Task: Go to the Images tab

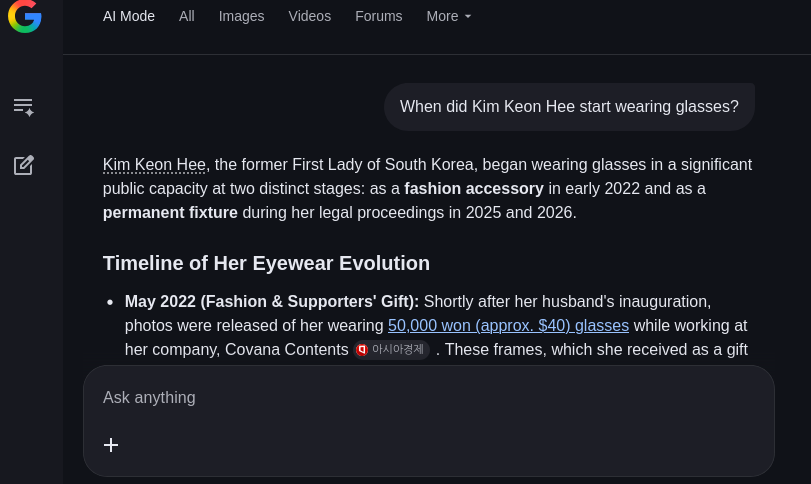Action: click(x=241, y=16)
